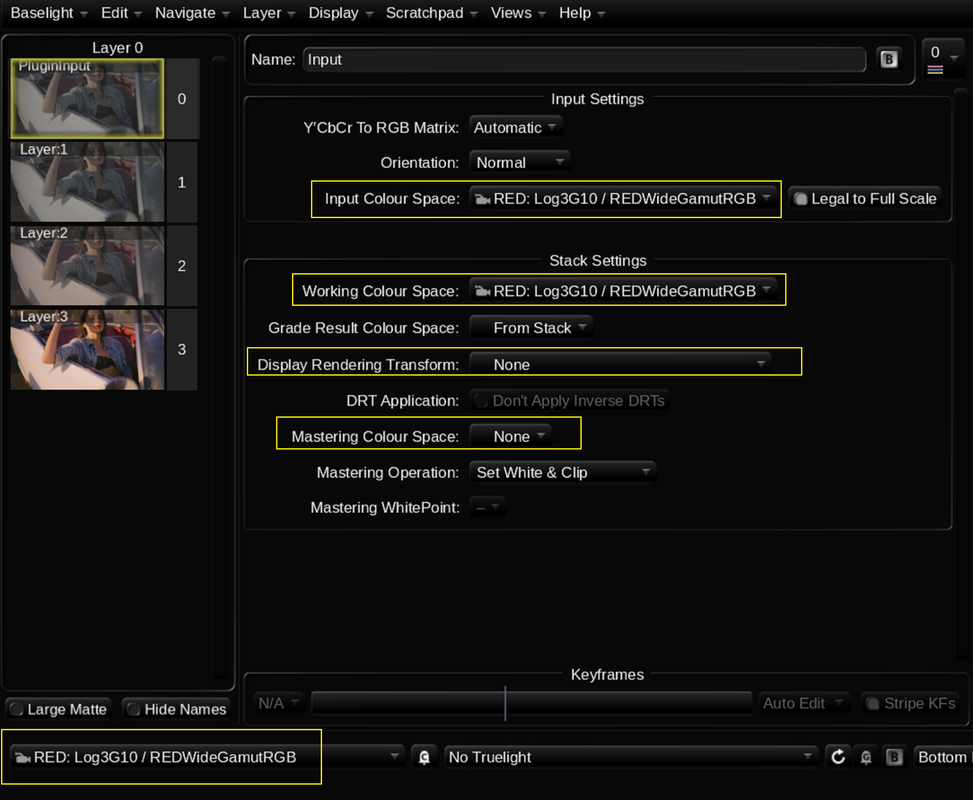The height and width of the screenshot is (800, 973).
Task: Click the "Stack Settings" section title
Action: point(598,261)
